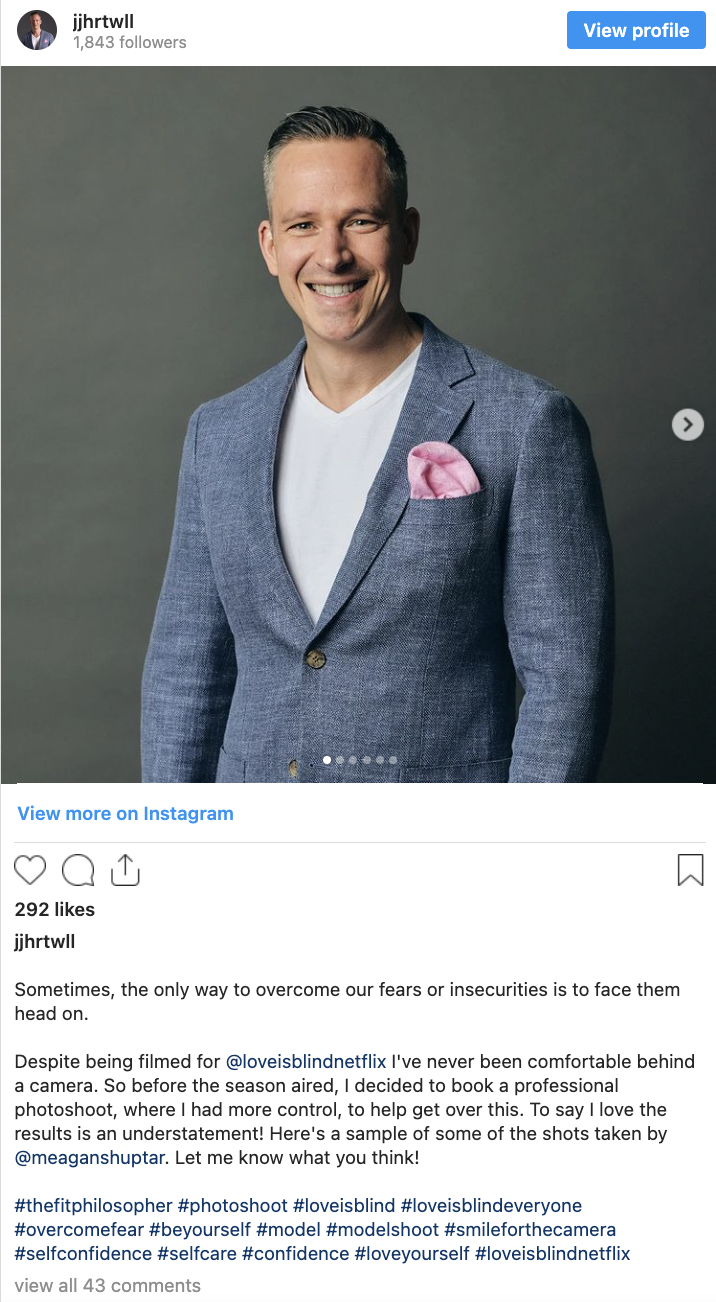The width and height of the screenshot is (716, 1302).
Task: Open the View more on Instagram link
Action: tap(125, 813)
